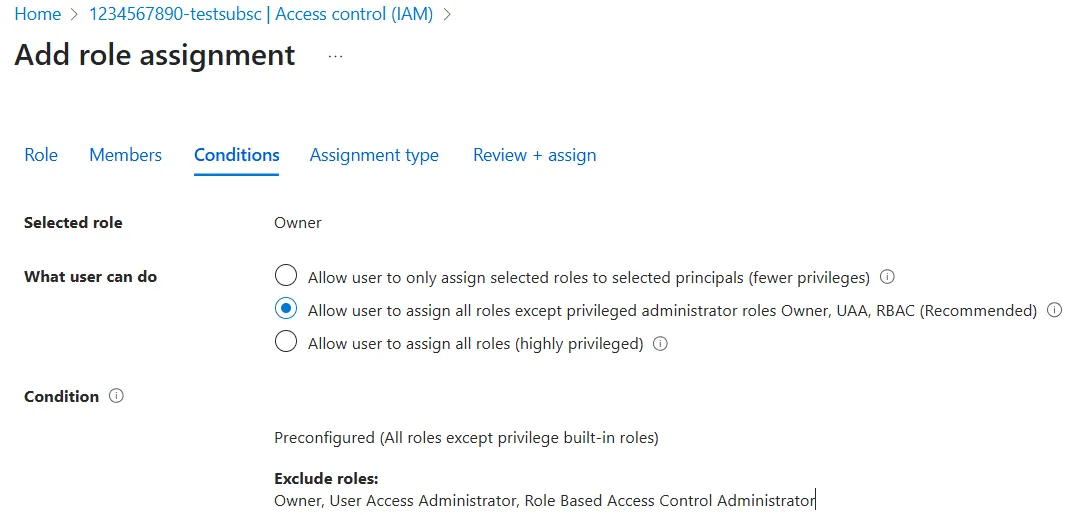Click the excluded roles list text
Viewport: 1071px width, 515px height.
coord(544,500)
